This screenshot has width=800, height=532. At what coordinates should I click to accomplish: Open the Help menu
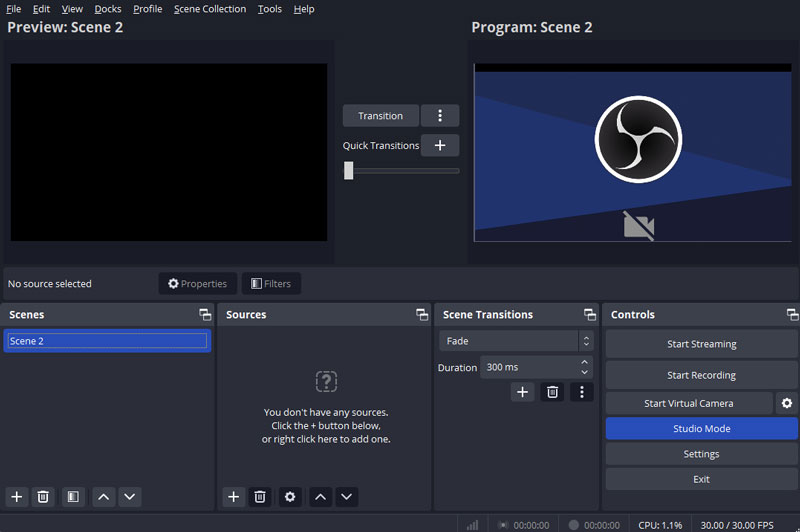click(304, 9)
